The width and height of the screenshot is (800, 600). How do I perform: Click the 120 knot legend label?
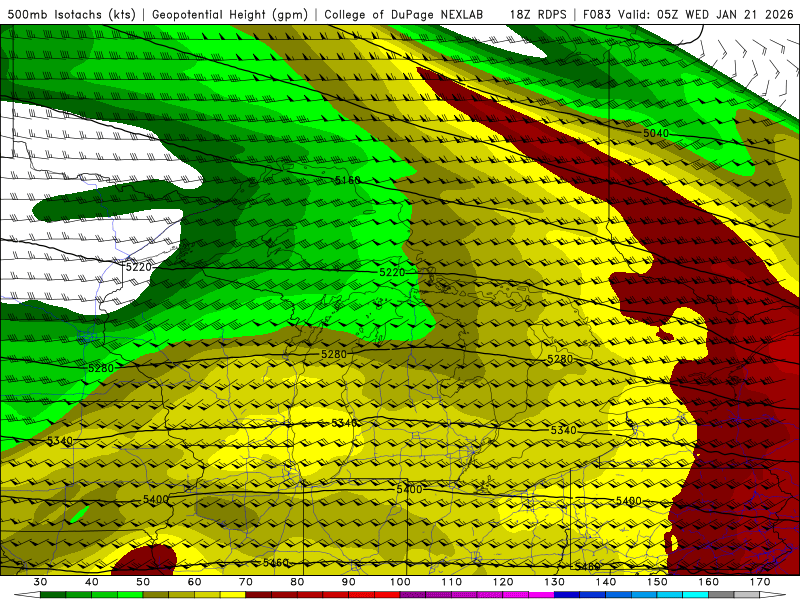point(503,582)
